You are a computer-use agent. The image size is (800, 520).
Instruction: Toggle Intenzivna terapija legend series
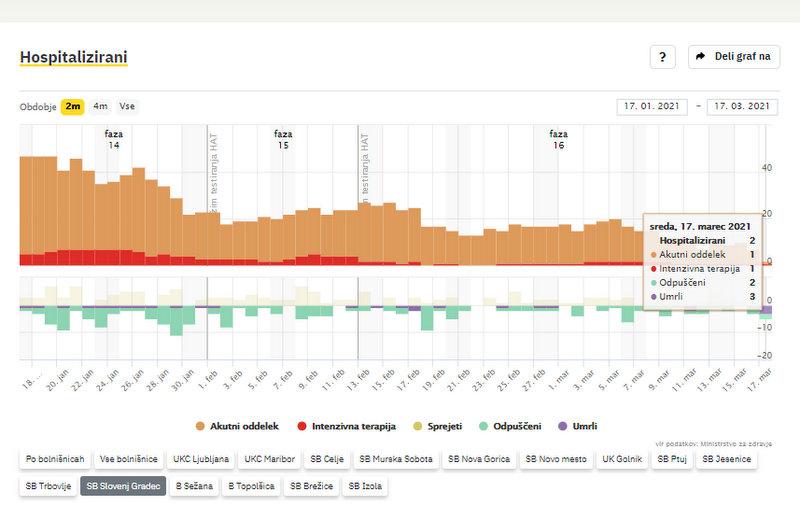pyautogui.click(x=347, y=426)
